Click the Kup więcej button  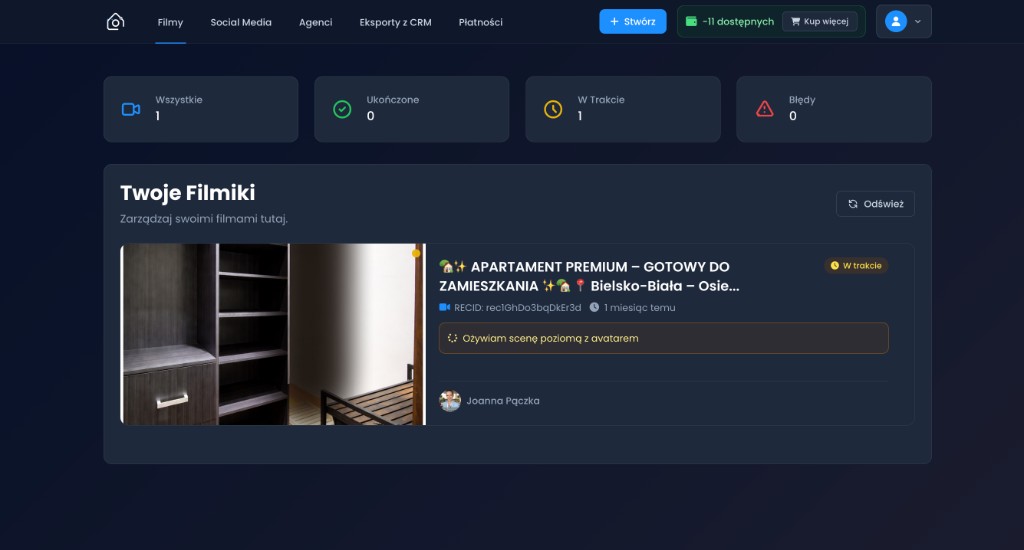pos(820,22)
